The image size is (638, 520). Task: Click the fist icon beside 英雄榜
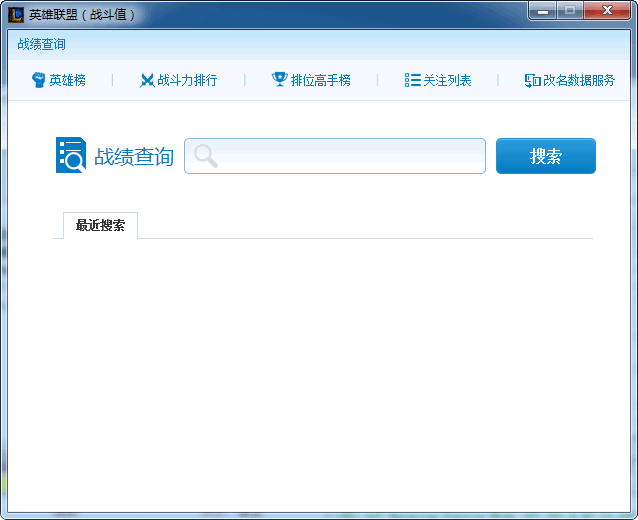pyautogui.click(x=39, y=80)
